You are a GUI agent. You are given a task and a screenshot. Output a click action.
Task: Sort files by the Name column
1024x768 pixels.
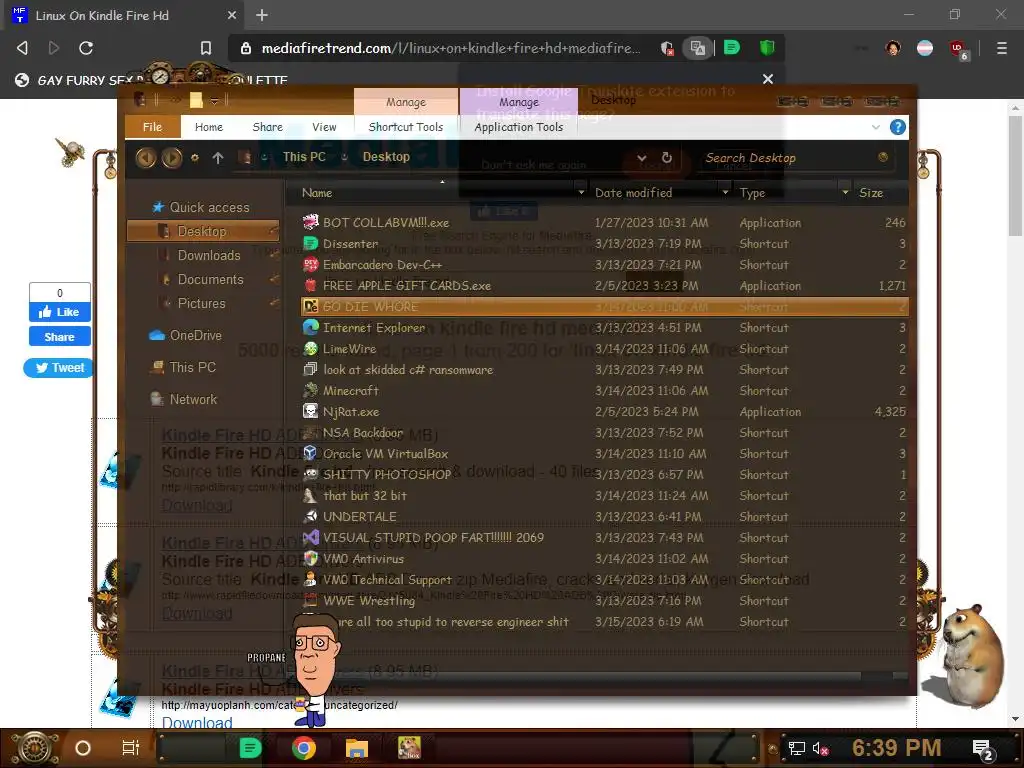pyautogui.click(x=317, y=193)
